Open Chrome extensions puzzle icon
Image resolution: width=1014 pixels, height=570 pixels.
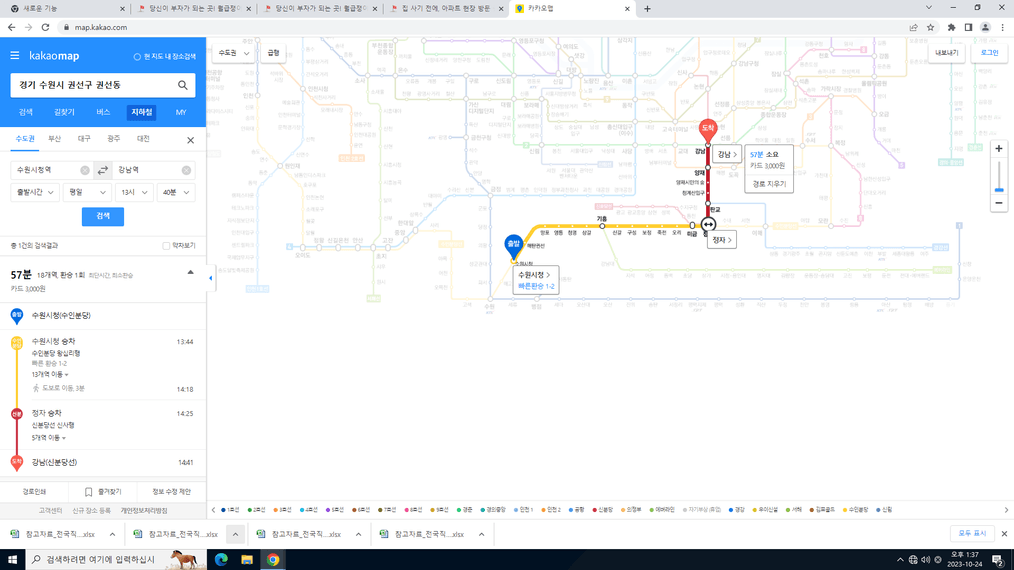pos(951,27)
